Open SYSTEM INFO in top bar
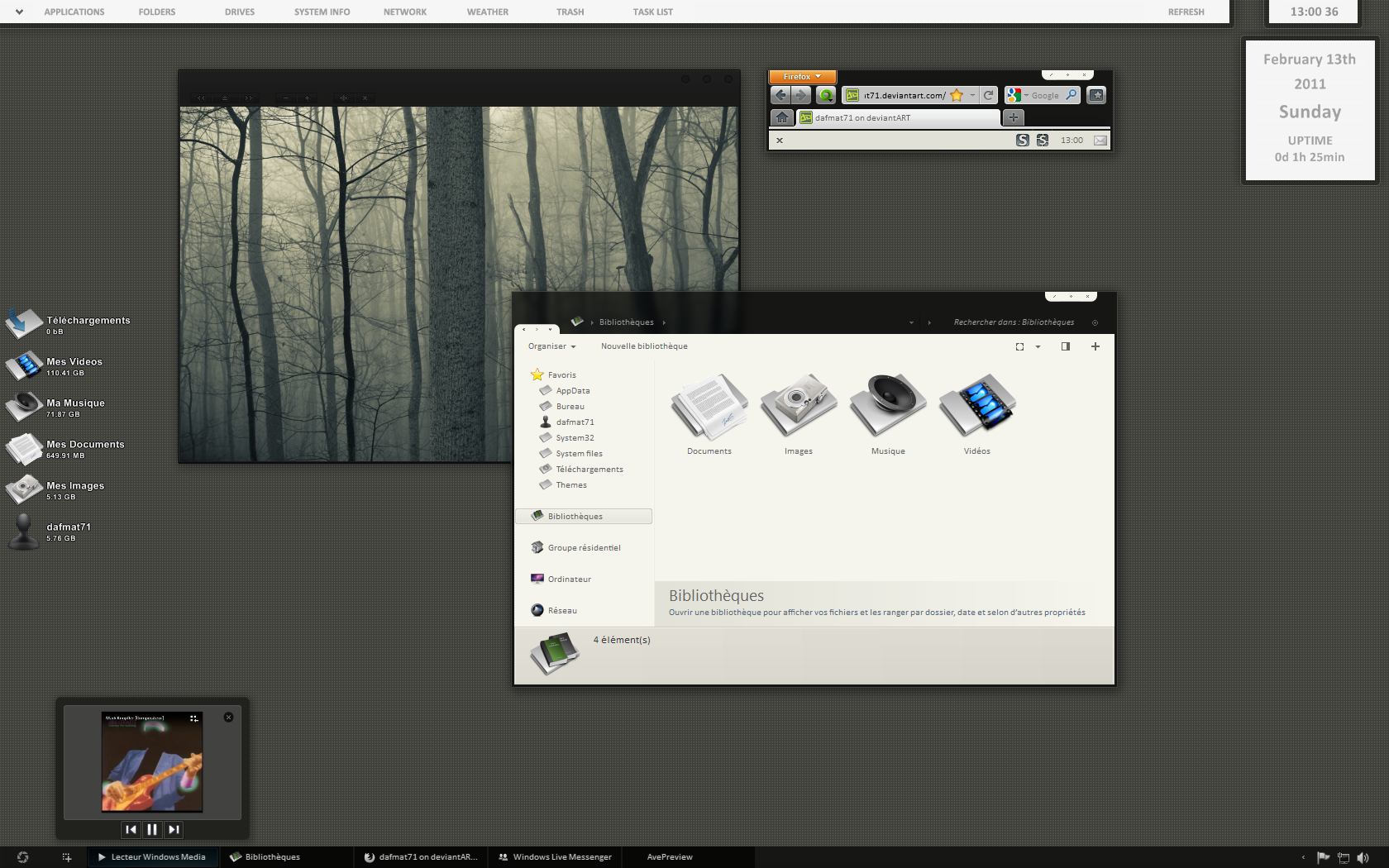The height and width of the screenshot is (868, 1389). 322,12
